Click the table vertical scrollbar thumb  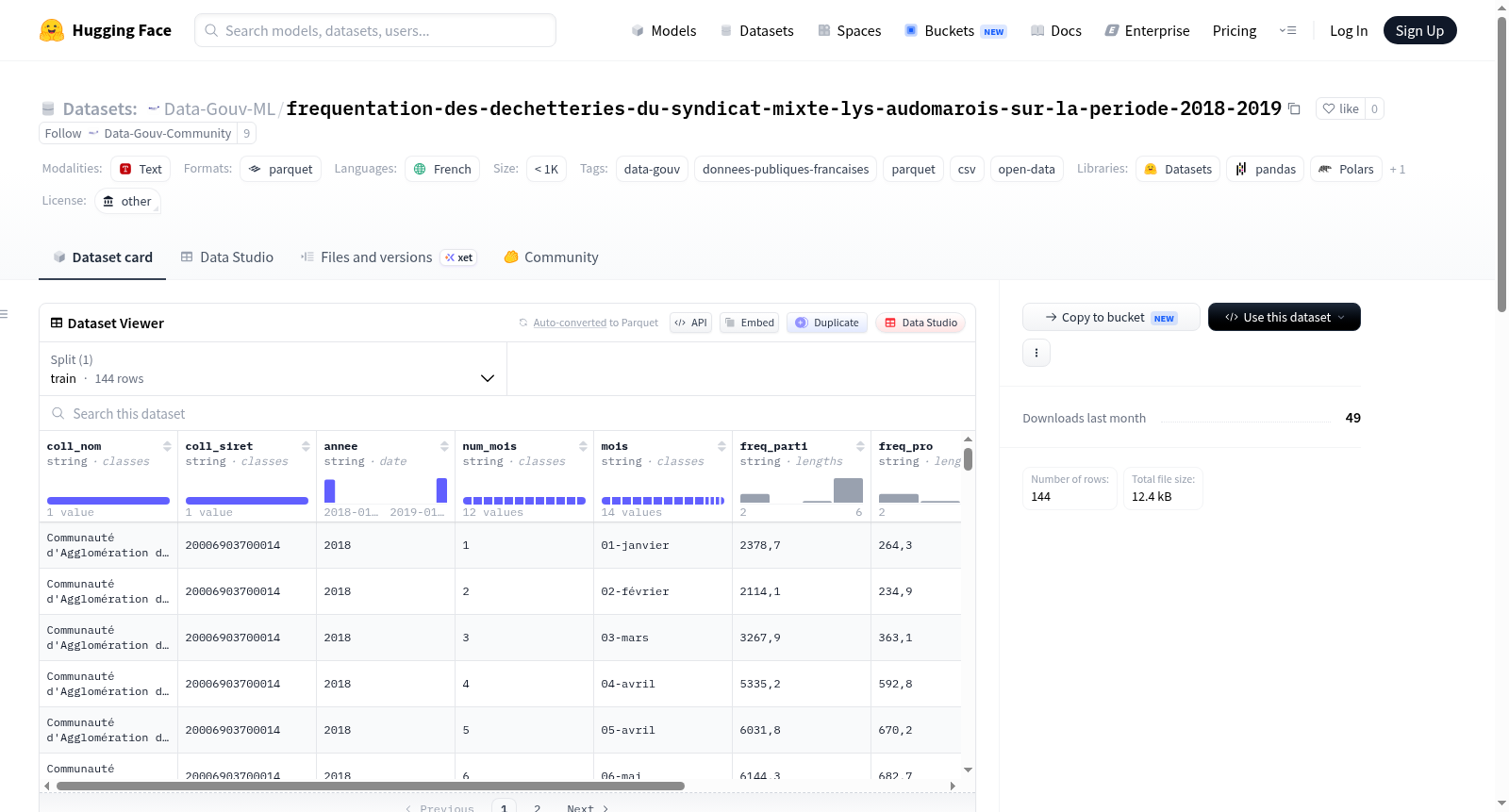(968, 458)
